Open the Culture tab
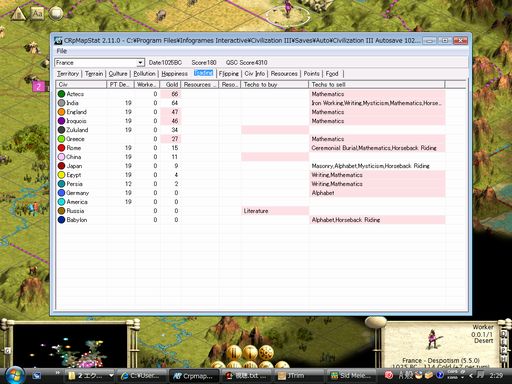This screenshot has height=384, width=512. coord(118,74)
